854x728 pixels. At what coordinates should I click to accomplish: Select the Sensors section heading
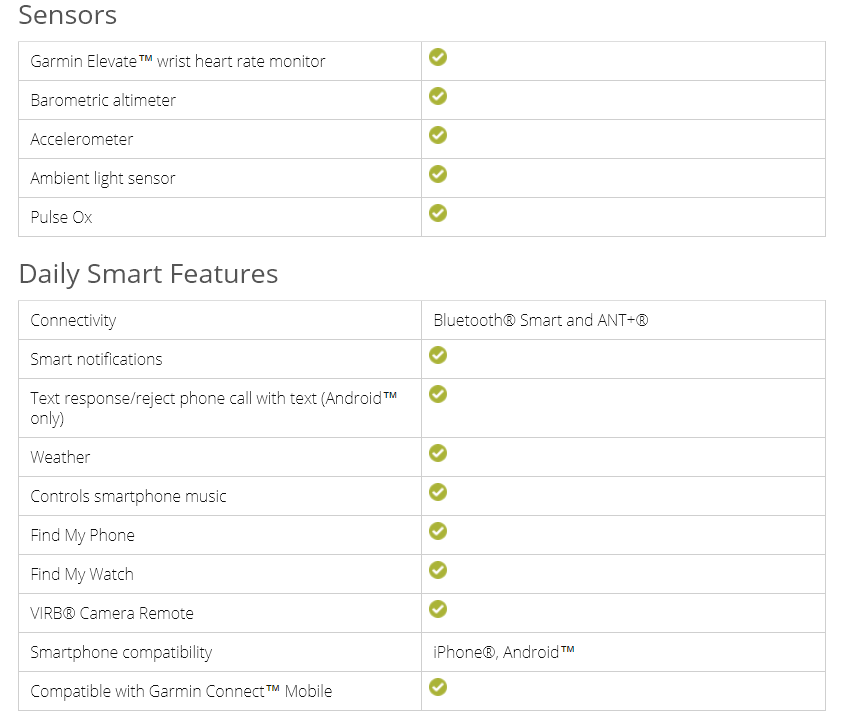(68, 15)
